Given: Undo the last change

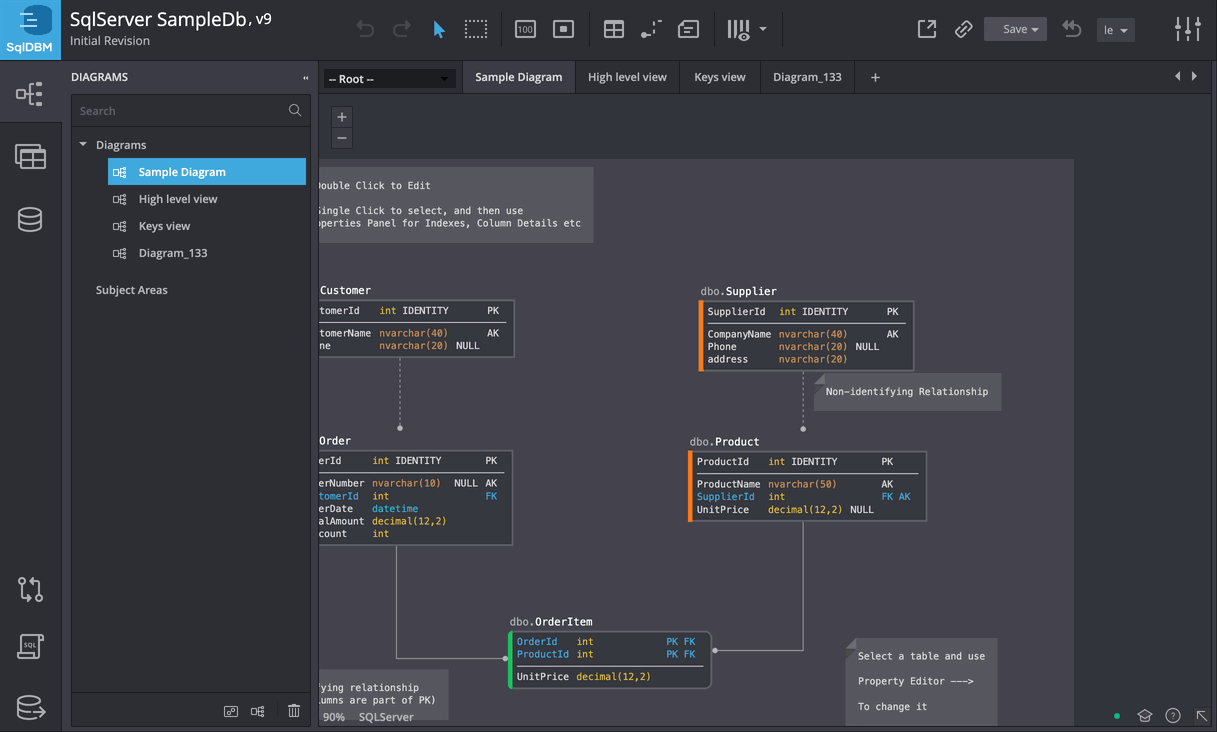Looking at the screenshot, I should [x=365, y=30].
